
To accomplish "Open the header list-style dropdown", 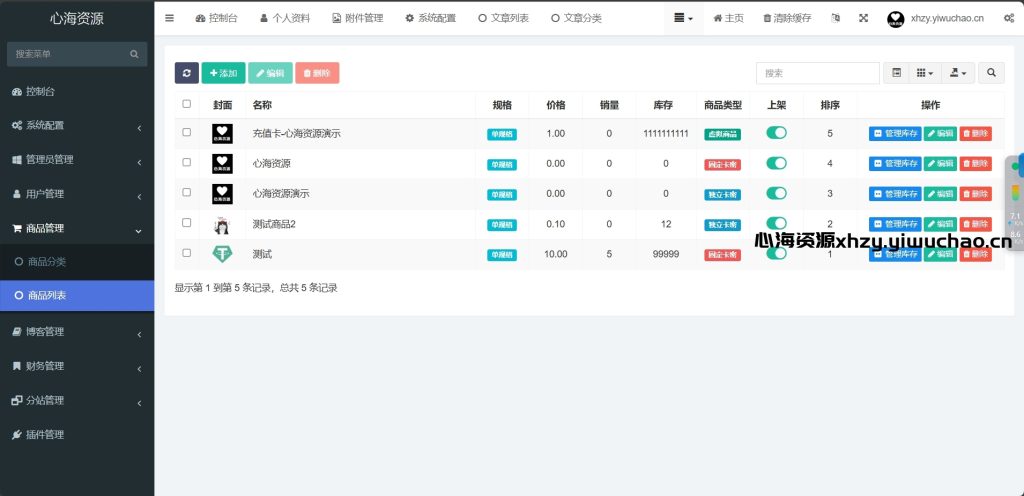I will [684, 18].
